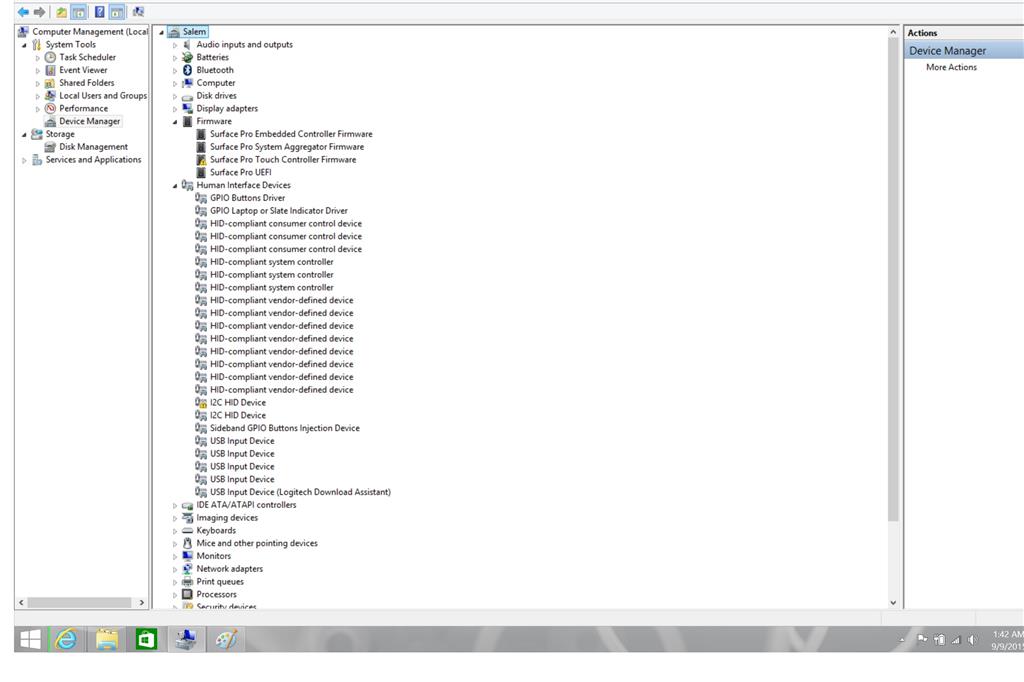Select Device Manager in Actions pane

pos(964,50)
